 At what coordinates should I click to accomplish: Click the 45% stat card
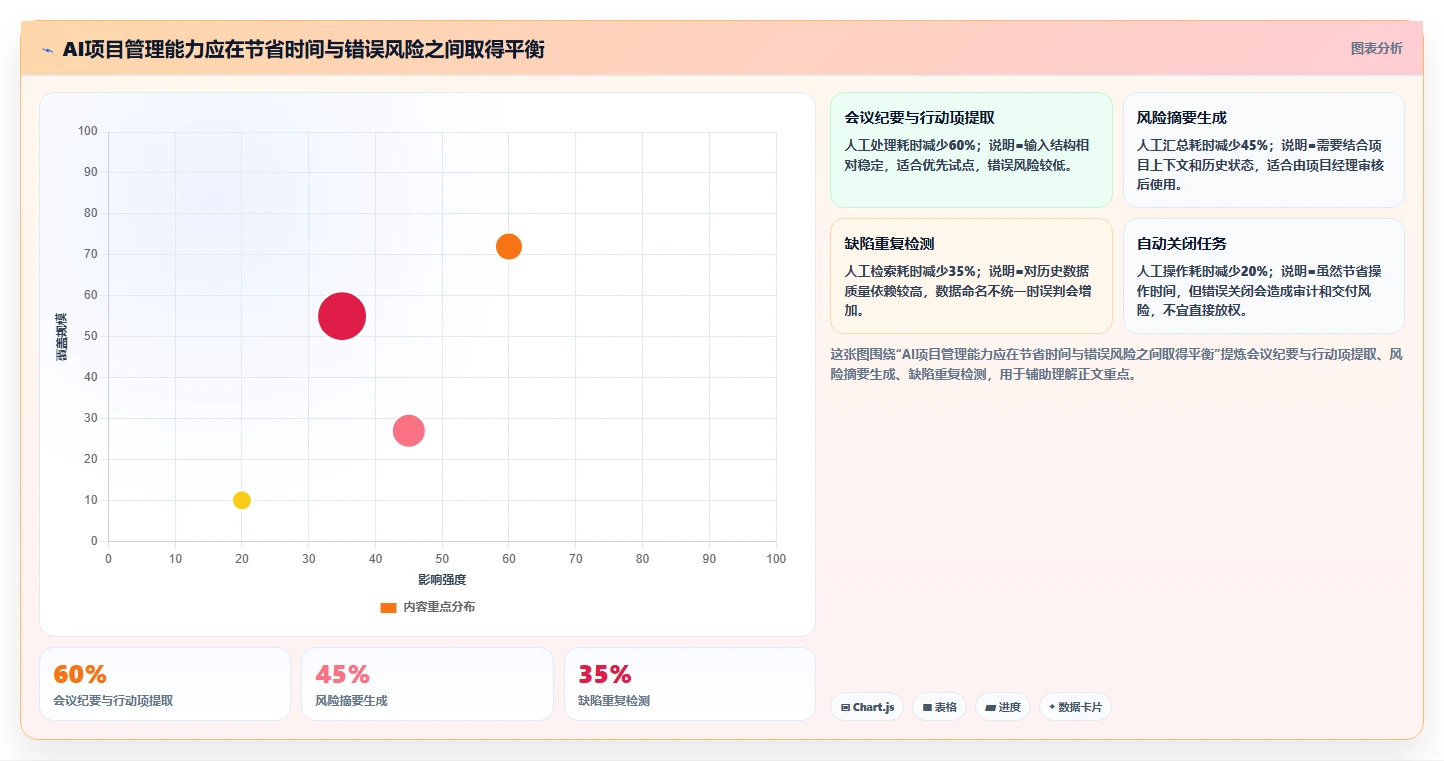click(x=427, y=684)
